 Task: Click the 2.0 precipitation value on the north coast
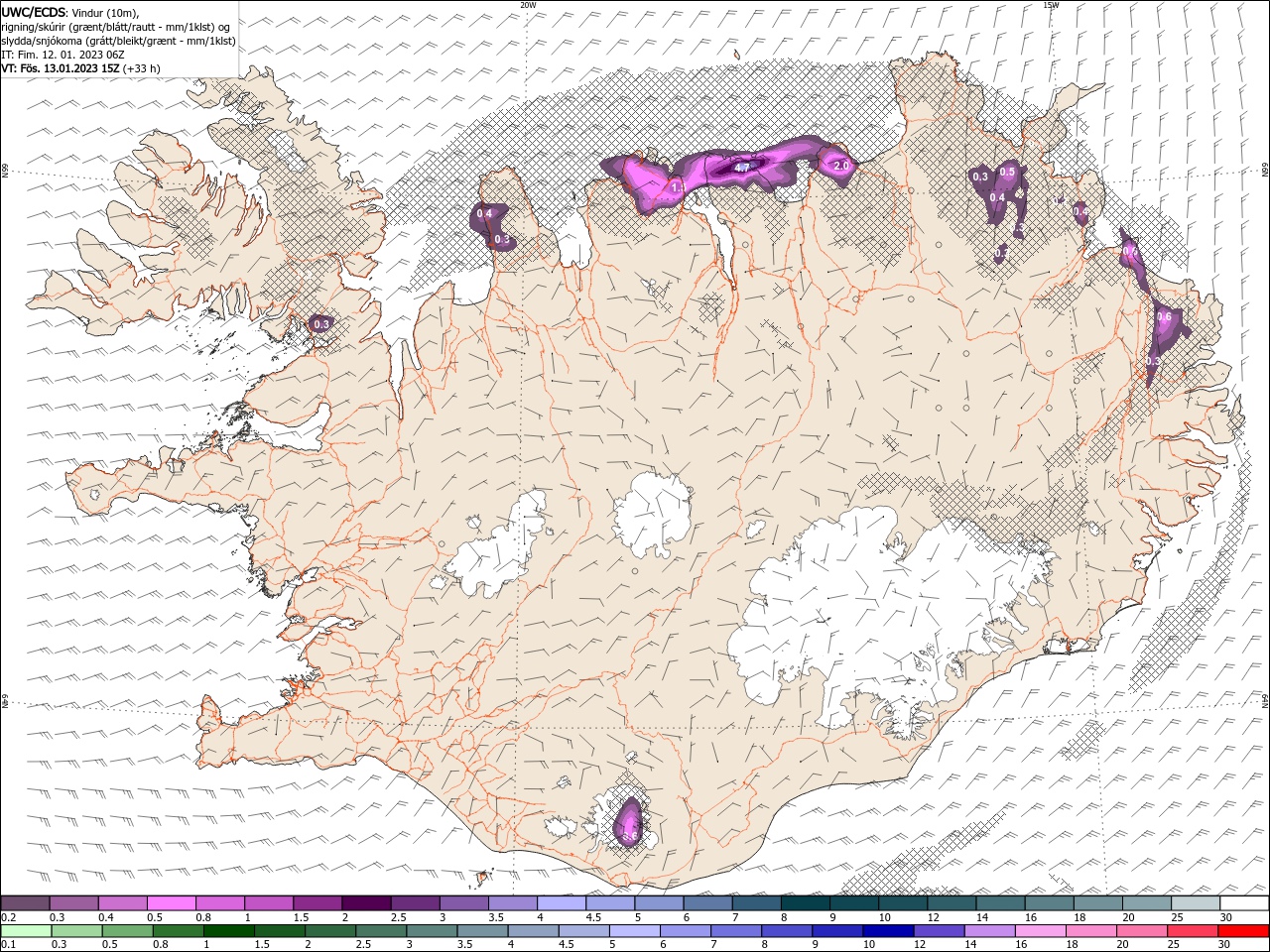(841, 166)
